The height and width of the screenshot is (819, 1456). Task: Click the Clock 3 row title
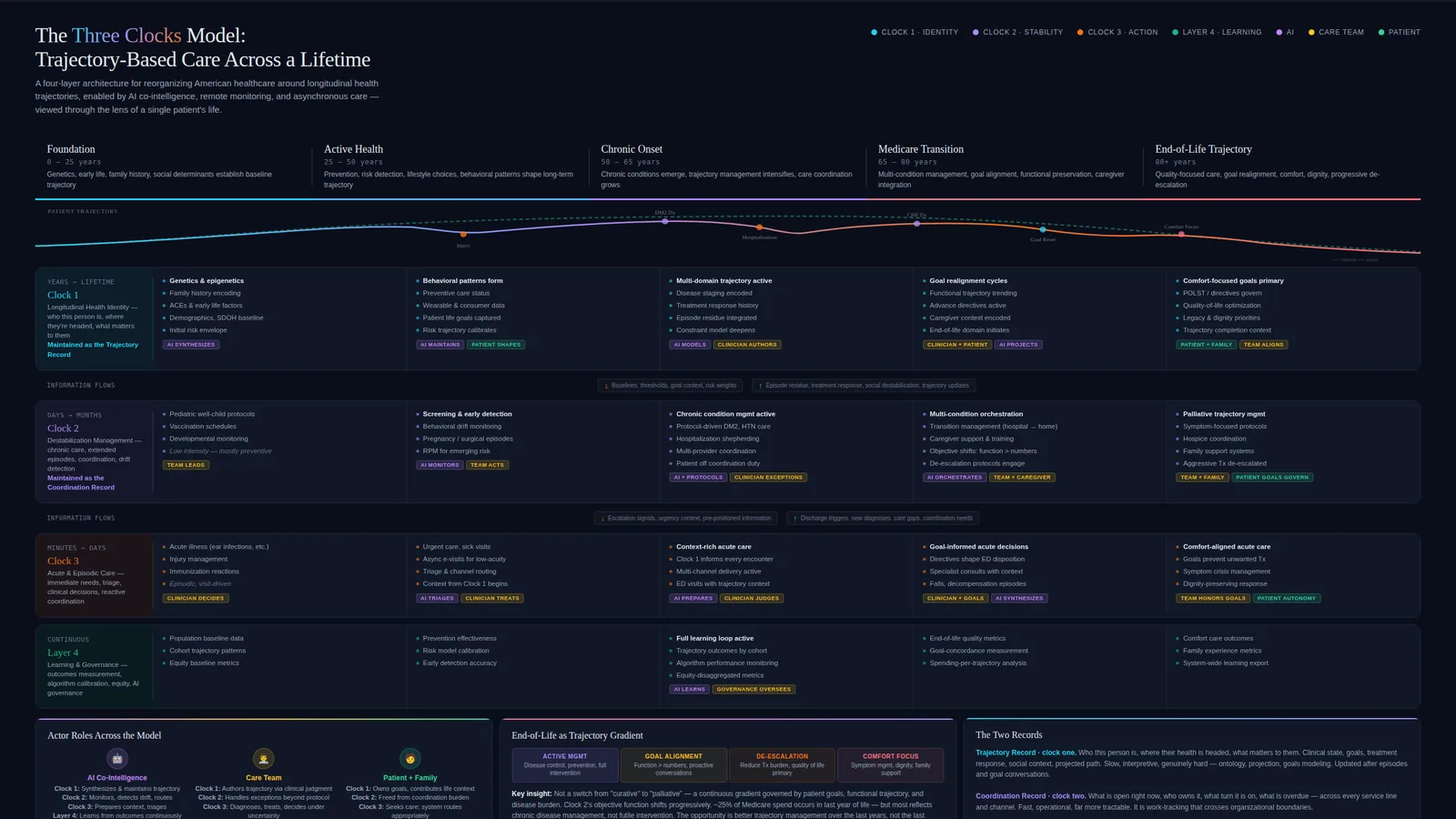click(x=63, y=561)
